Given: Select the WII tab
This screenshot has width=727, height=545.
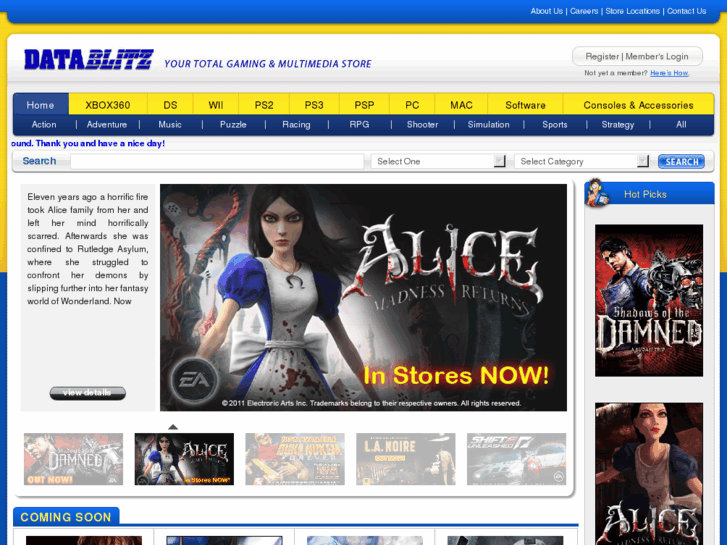Looking at the screenshot, I should coord(216,105).
